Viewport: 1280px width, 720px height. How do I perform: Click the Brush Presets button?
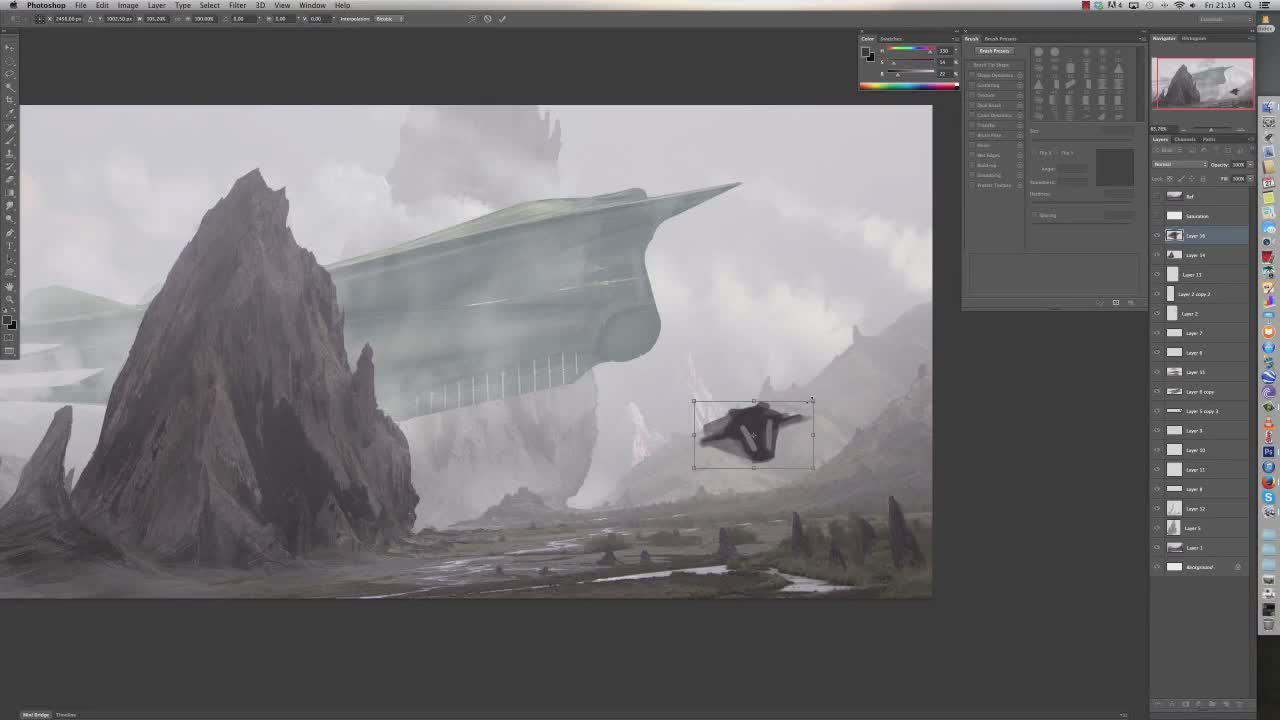(994, 51)
